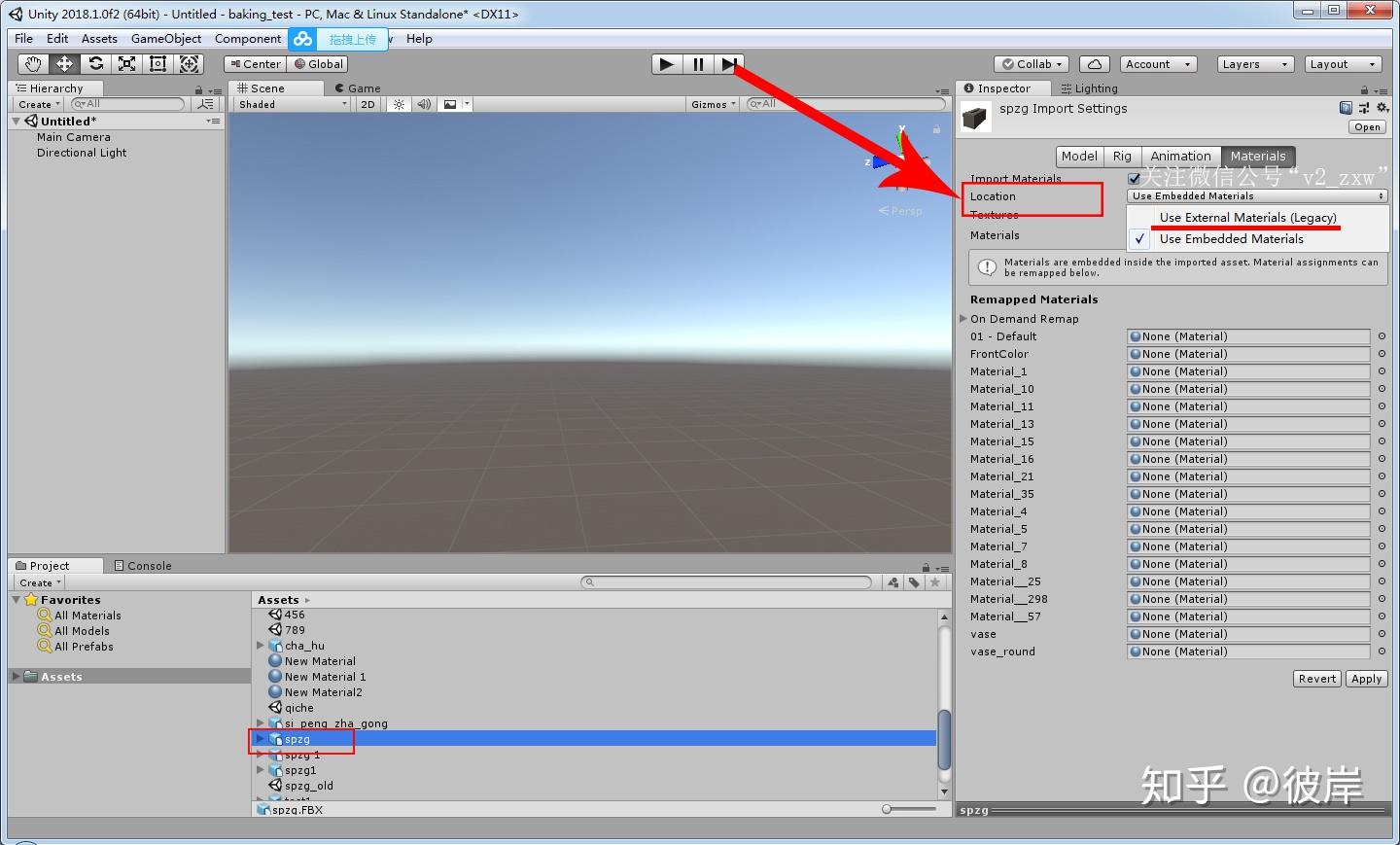Viewport: 1400px width, 845px height.
Task: Select the combined Transform tool
Action: (189, 64)
